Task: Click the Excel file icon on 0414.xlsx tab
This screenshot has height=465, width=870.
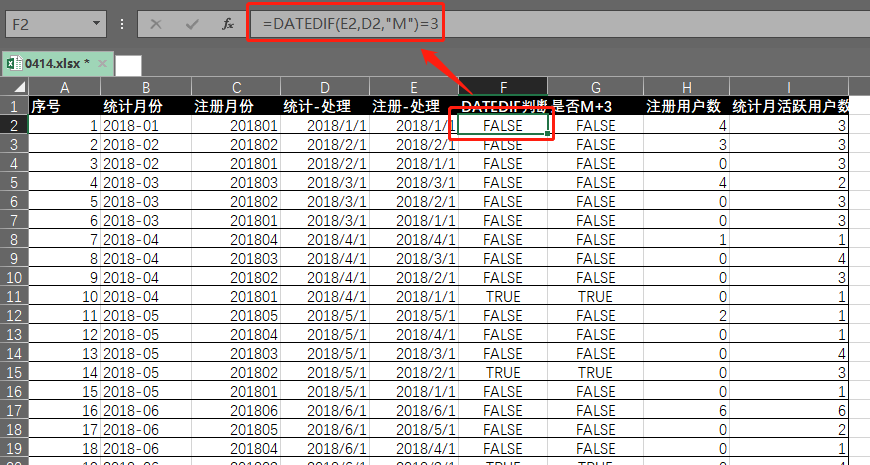Action: tap(14, 63)
